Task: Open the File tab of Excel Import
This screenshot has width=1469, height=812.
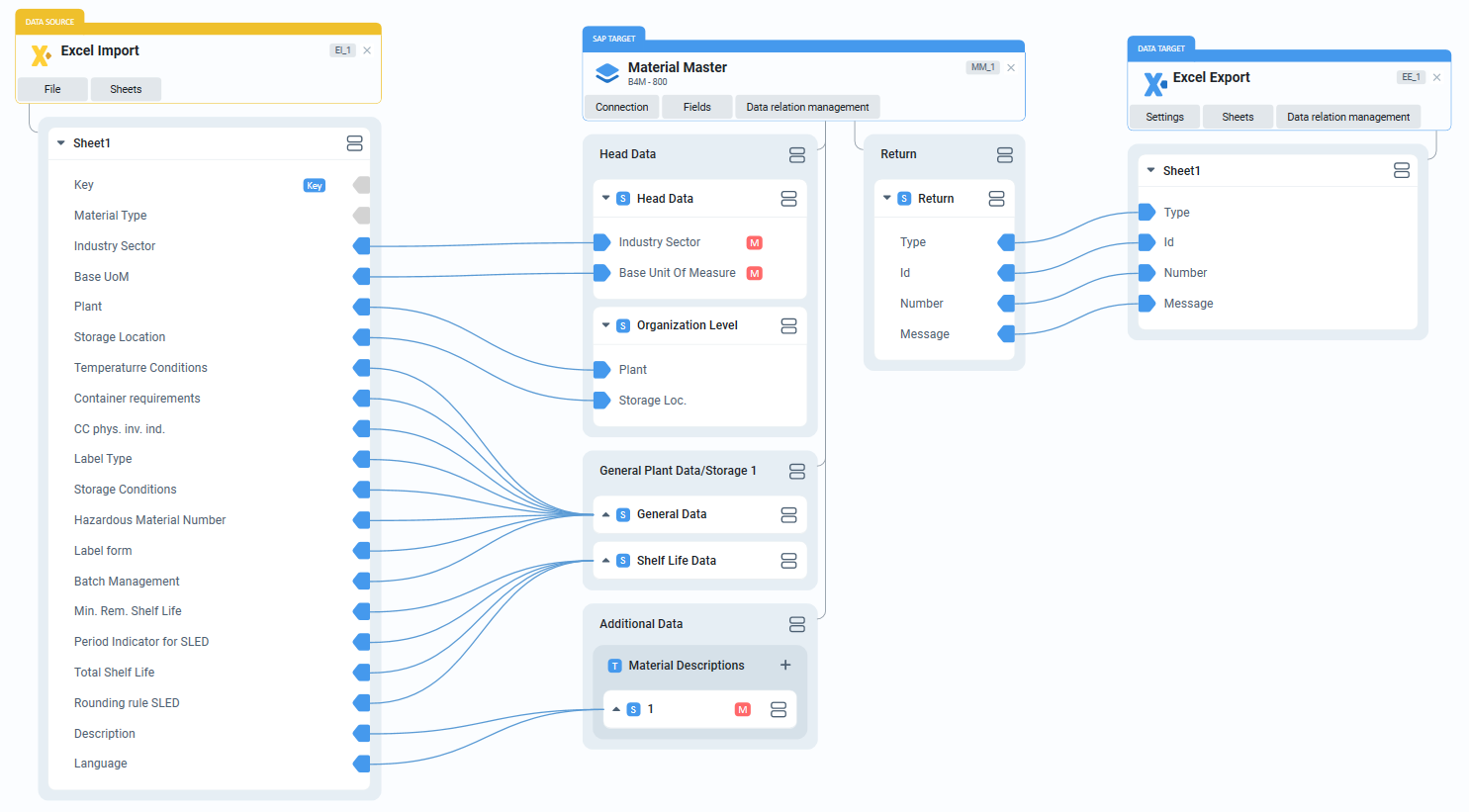Action: point(52,89)
